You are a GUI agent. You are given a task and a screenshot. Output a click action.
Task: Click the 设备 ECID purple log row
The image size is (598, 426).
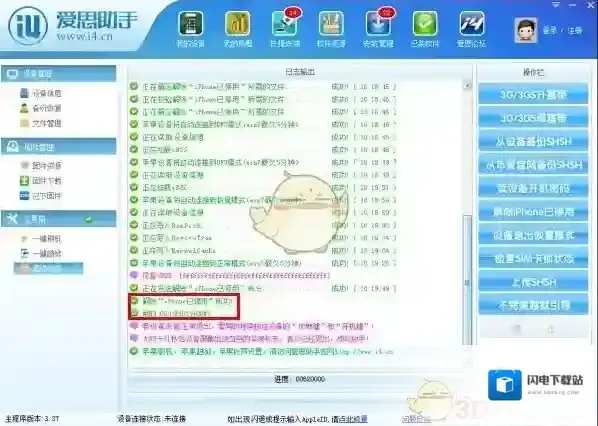(x=230, y=275)
